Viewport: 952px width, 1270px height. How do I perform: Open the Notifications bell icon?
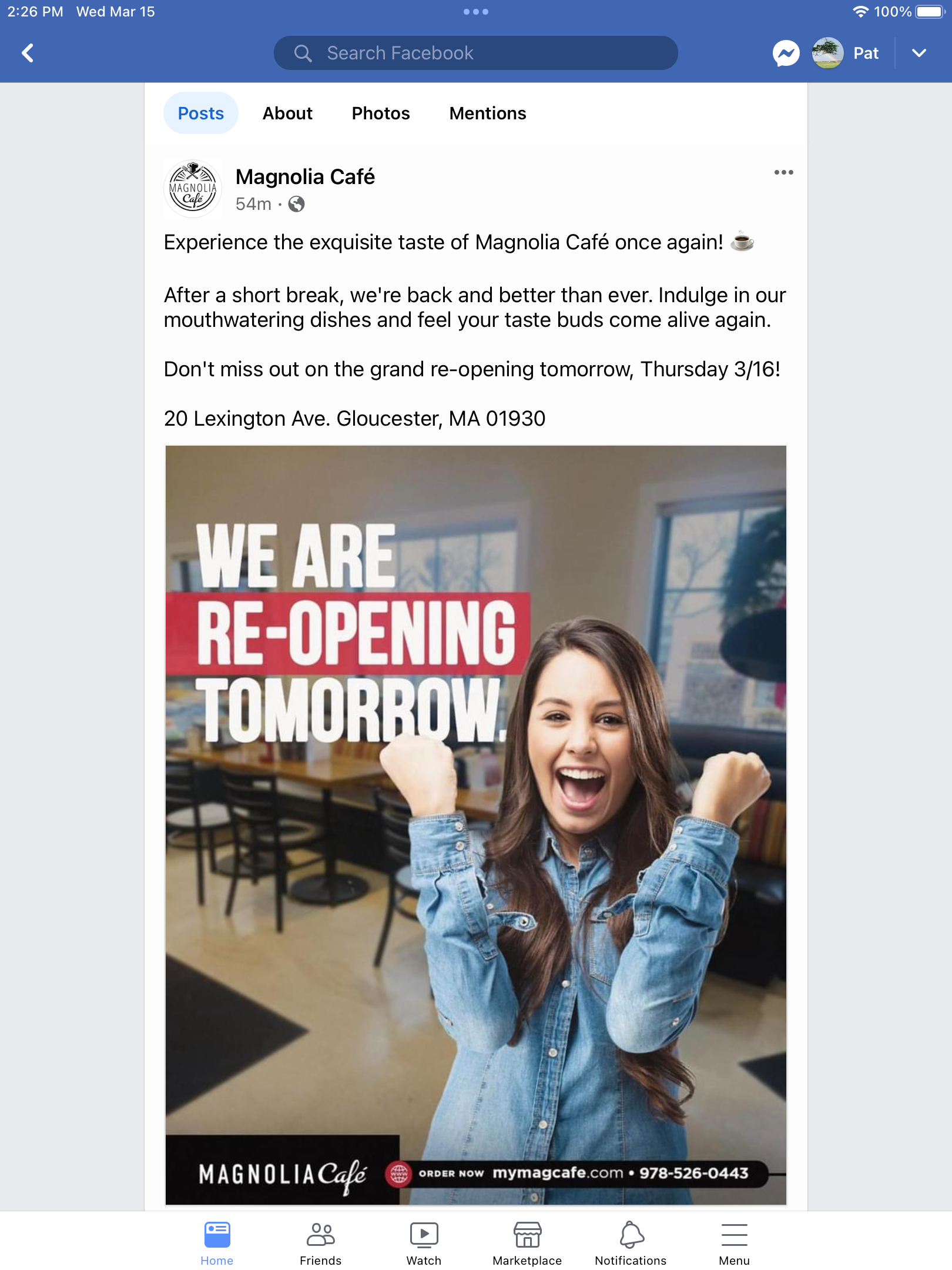pos(631,1235)
